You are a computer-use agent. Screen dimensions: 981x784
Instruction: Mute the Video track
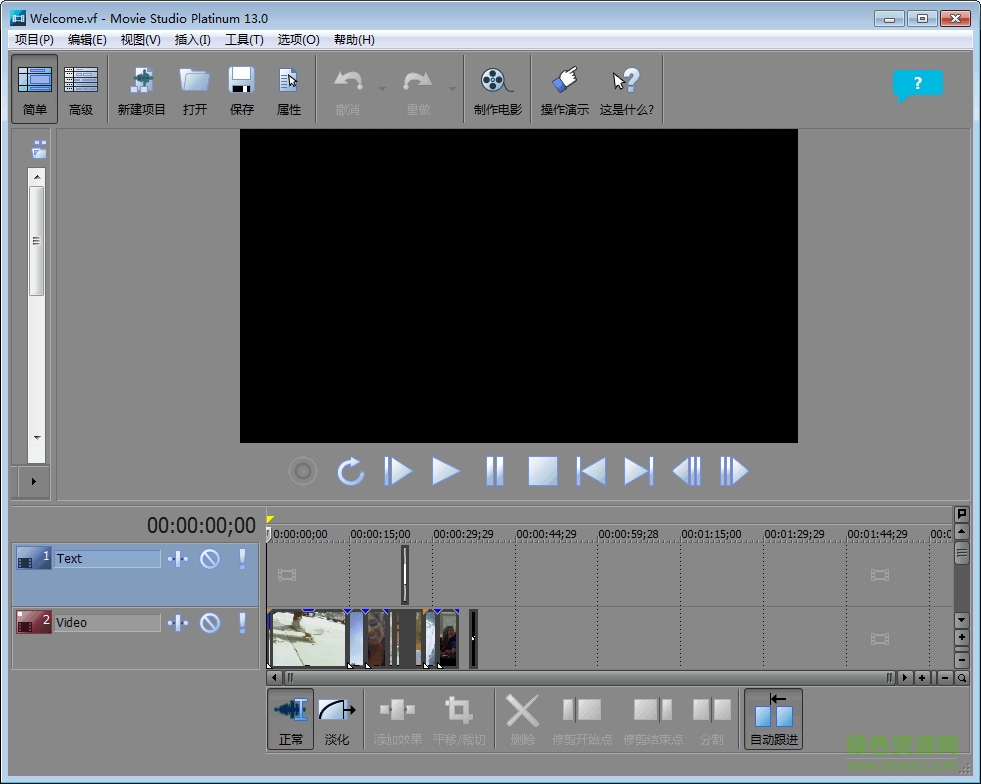210,622
